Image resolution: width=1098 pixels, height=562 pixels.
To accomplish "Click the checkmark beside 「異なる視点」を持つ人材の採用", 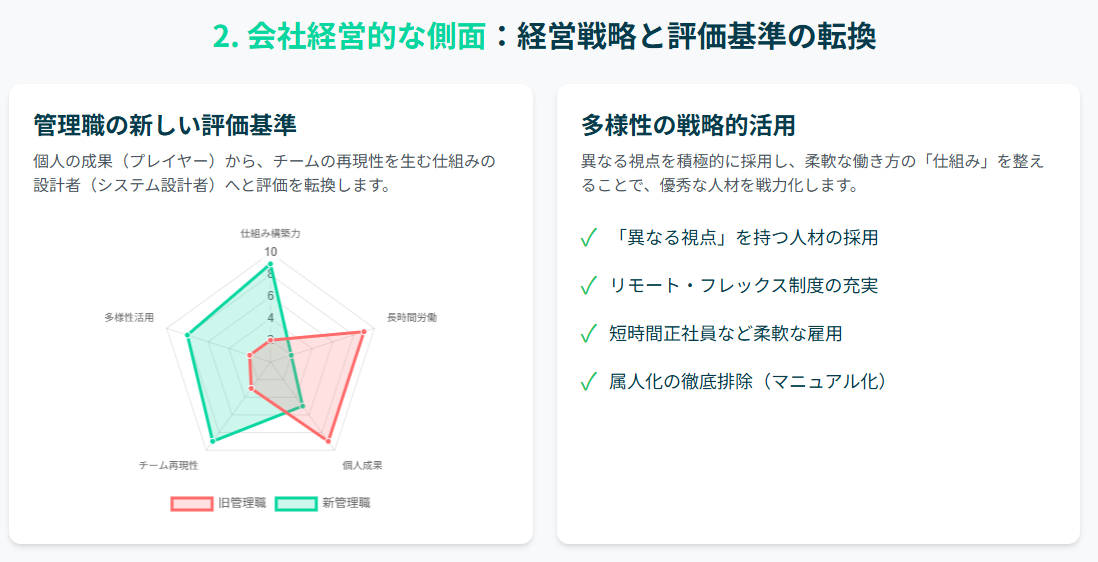I will point(589,238).
